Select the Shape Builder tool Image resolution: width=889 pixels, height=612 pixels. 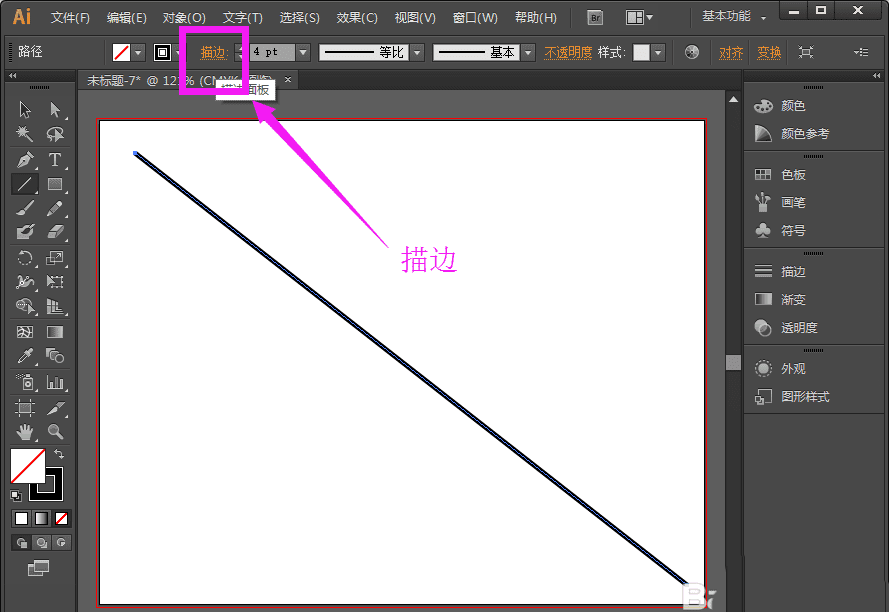[x=24, y=306]
